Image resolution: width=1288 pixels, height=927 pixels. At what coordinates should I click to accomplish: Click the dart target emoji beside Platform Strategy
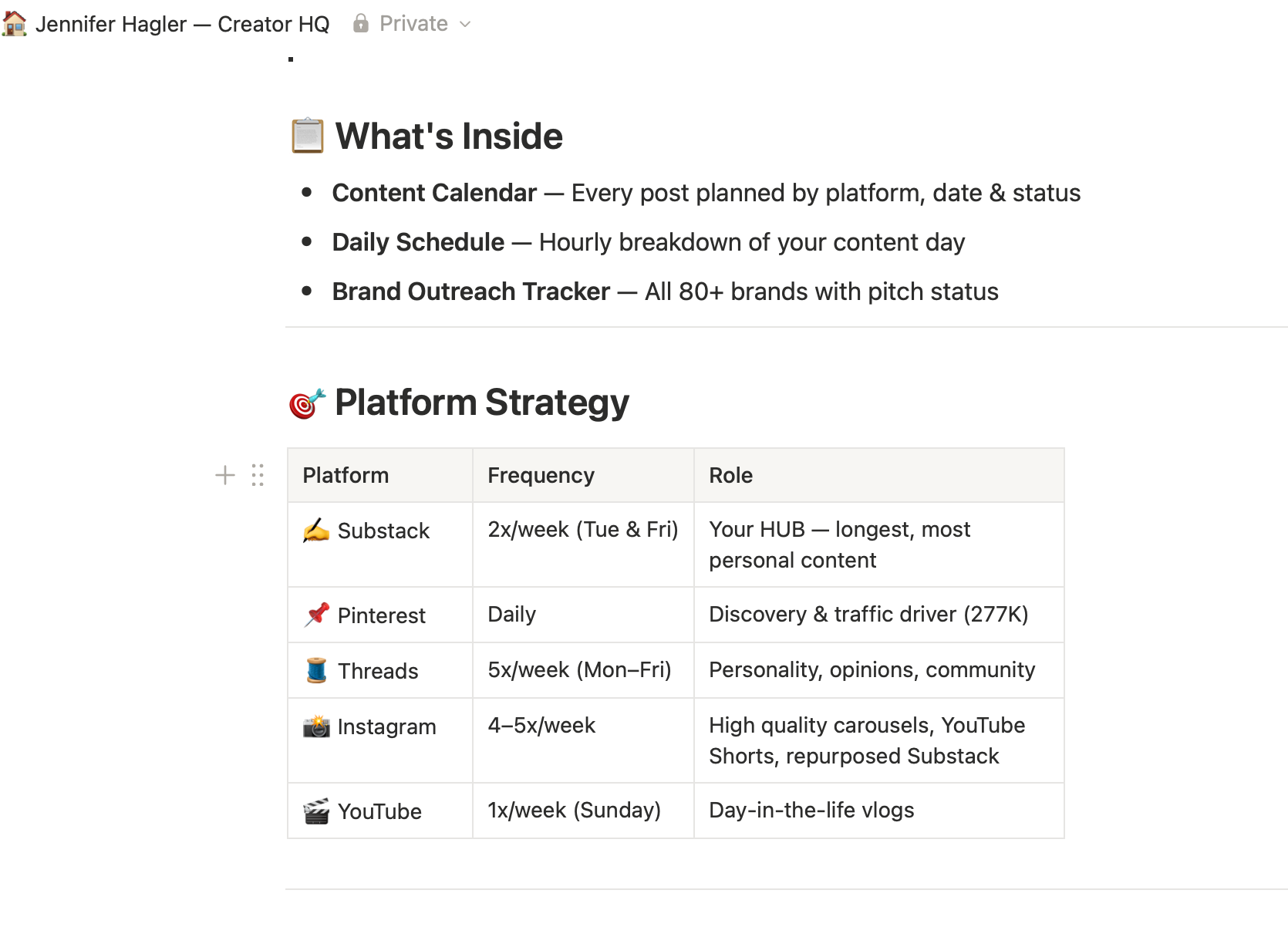307,403
